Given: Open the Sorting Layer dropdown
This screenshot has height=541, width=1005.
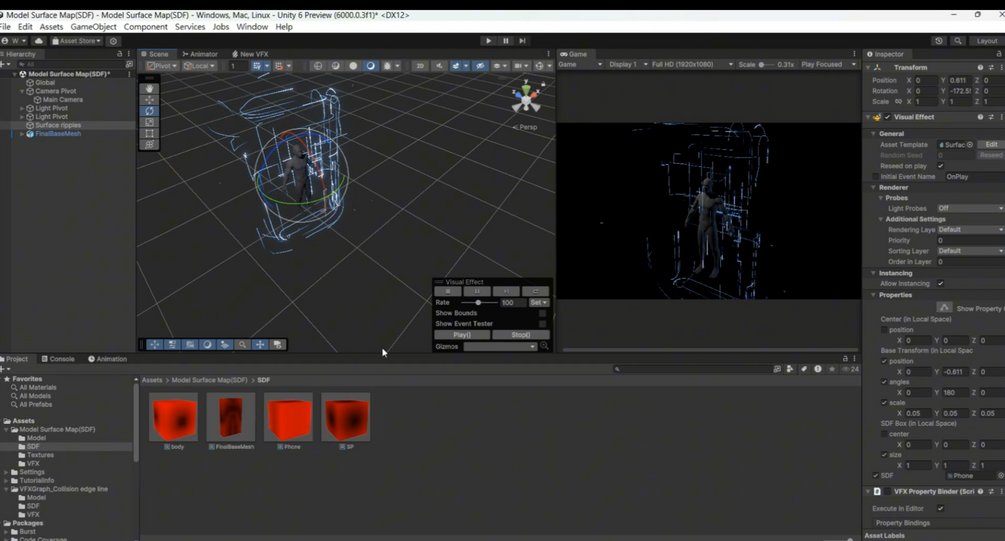Looking at the screenshot, I should (x=970, y=251).
